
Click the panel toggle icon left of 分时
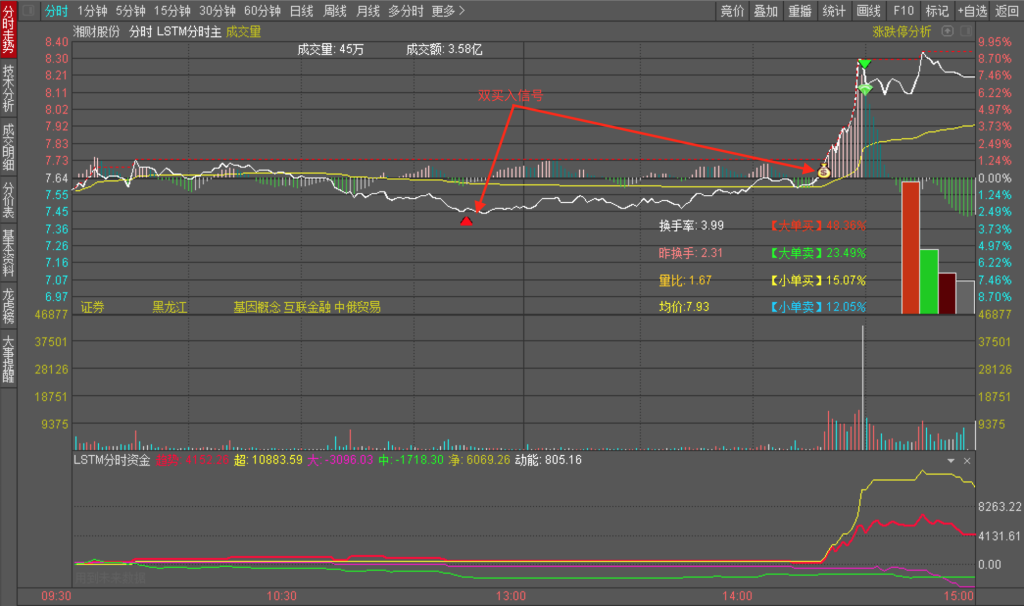coord(26,11)
